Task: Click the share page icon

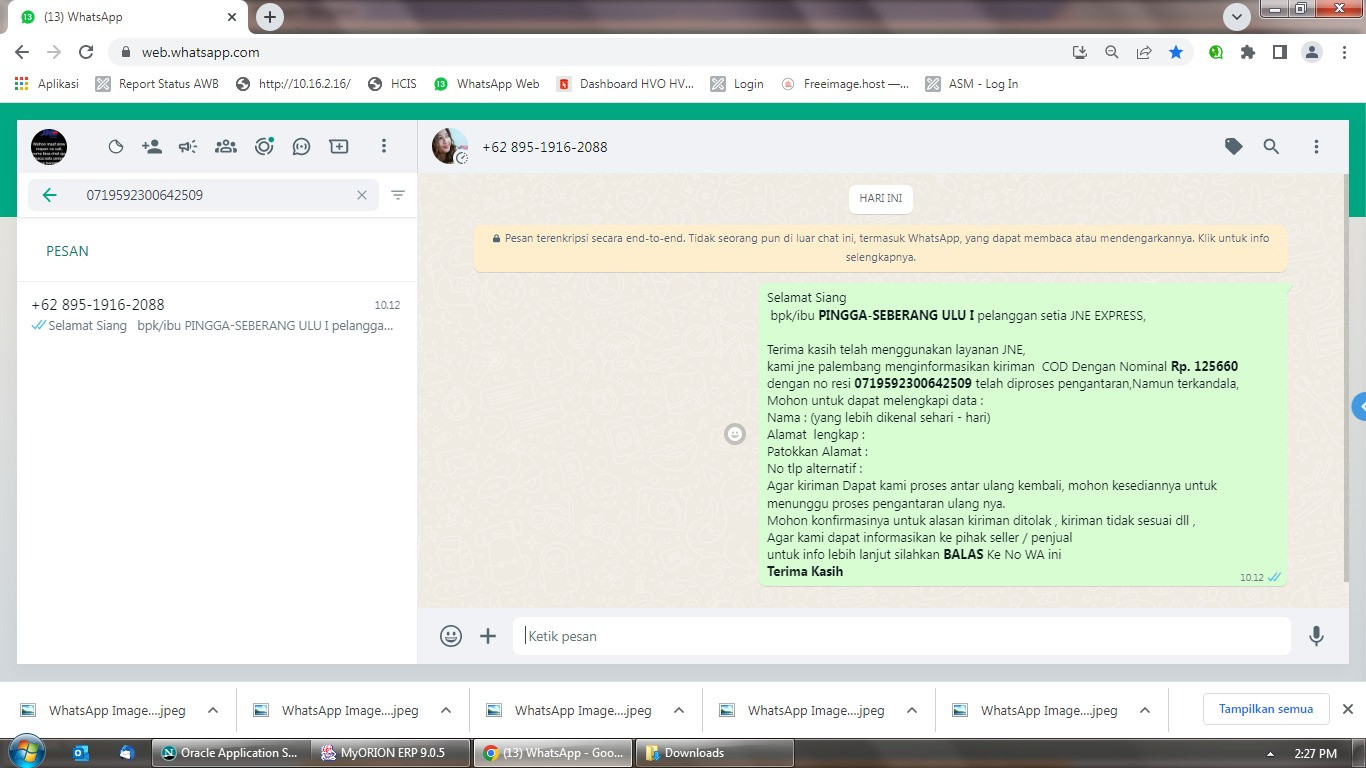Action: [x=1144, y=52]
